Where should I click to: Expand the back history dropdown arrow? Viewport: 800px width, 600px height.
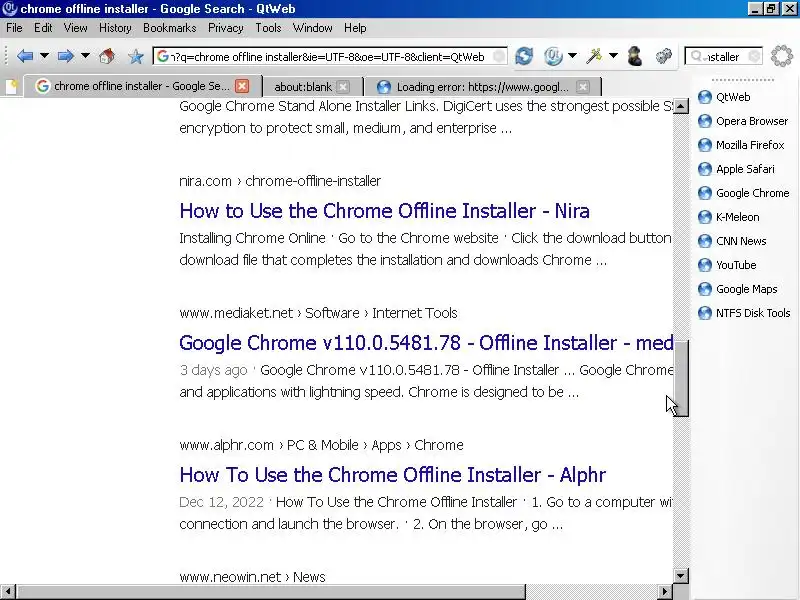[44, 56]
